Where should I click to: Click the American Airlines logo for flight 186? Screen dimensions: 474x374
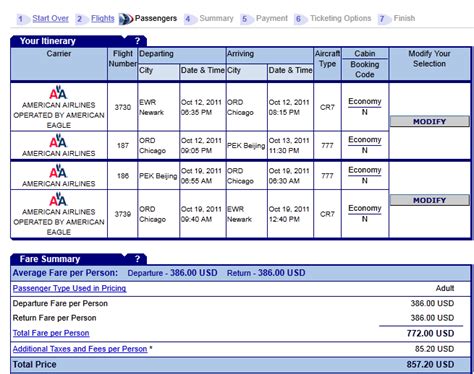tap(58, 171)
